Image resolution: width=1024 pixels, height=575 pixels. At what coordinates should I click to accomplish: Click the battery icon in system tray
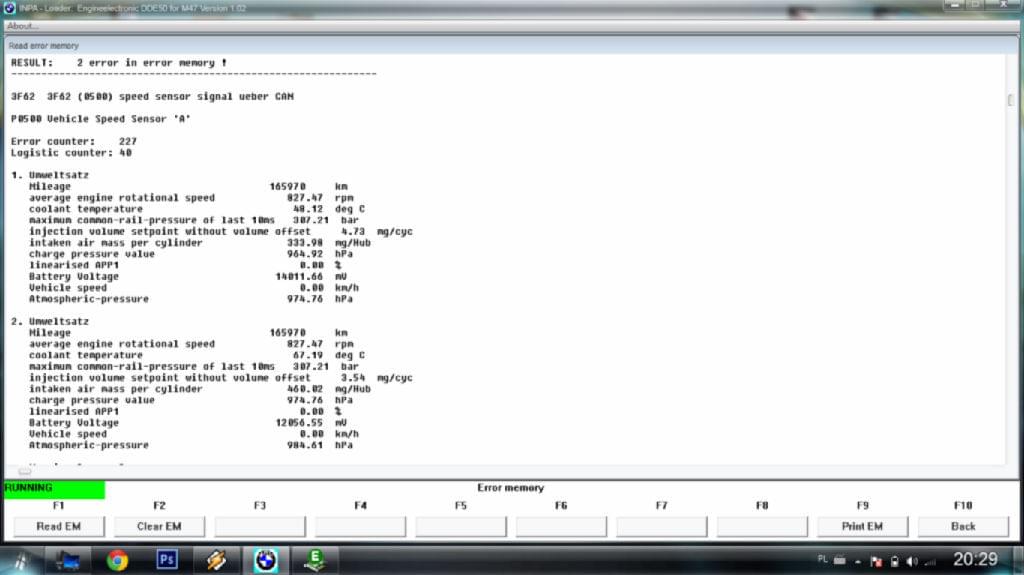895,561
